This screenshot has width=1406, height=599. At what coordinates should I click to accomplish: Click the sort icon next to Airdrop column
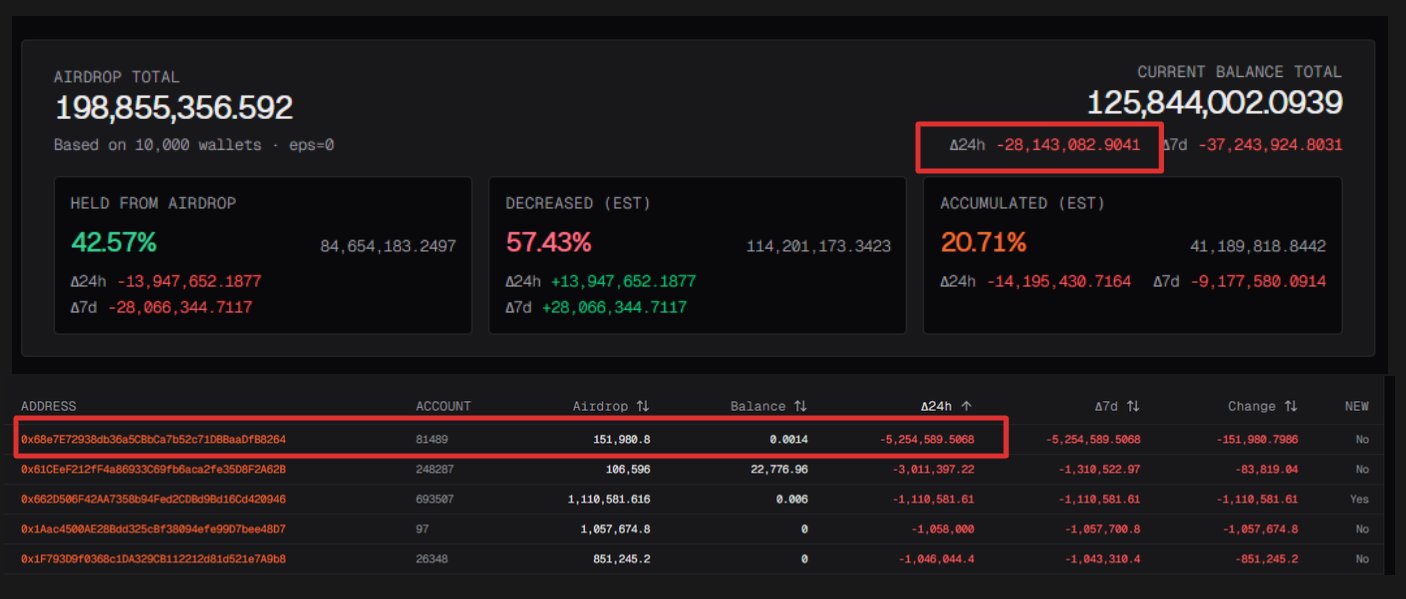tap(642, 407)
